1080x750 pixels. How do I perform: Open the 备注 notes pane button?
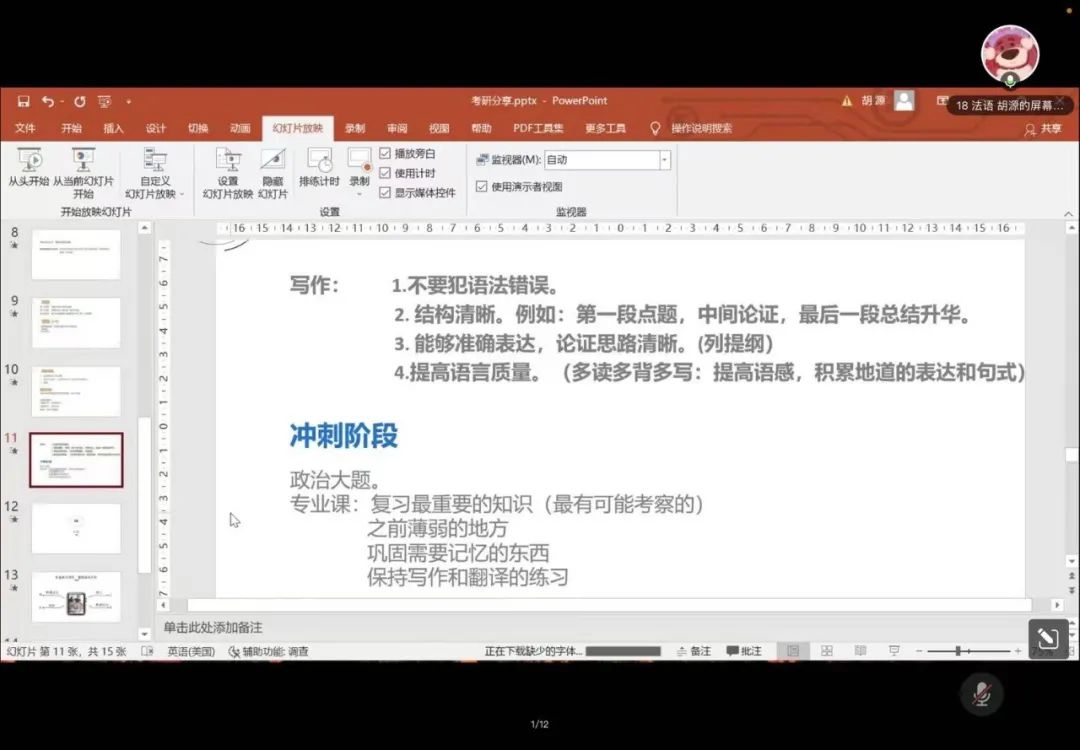[693, 651]
